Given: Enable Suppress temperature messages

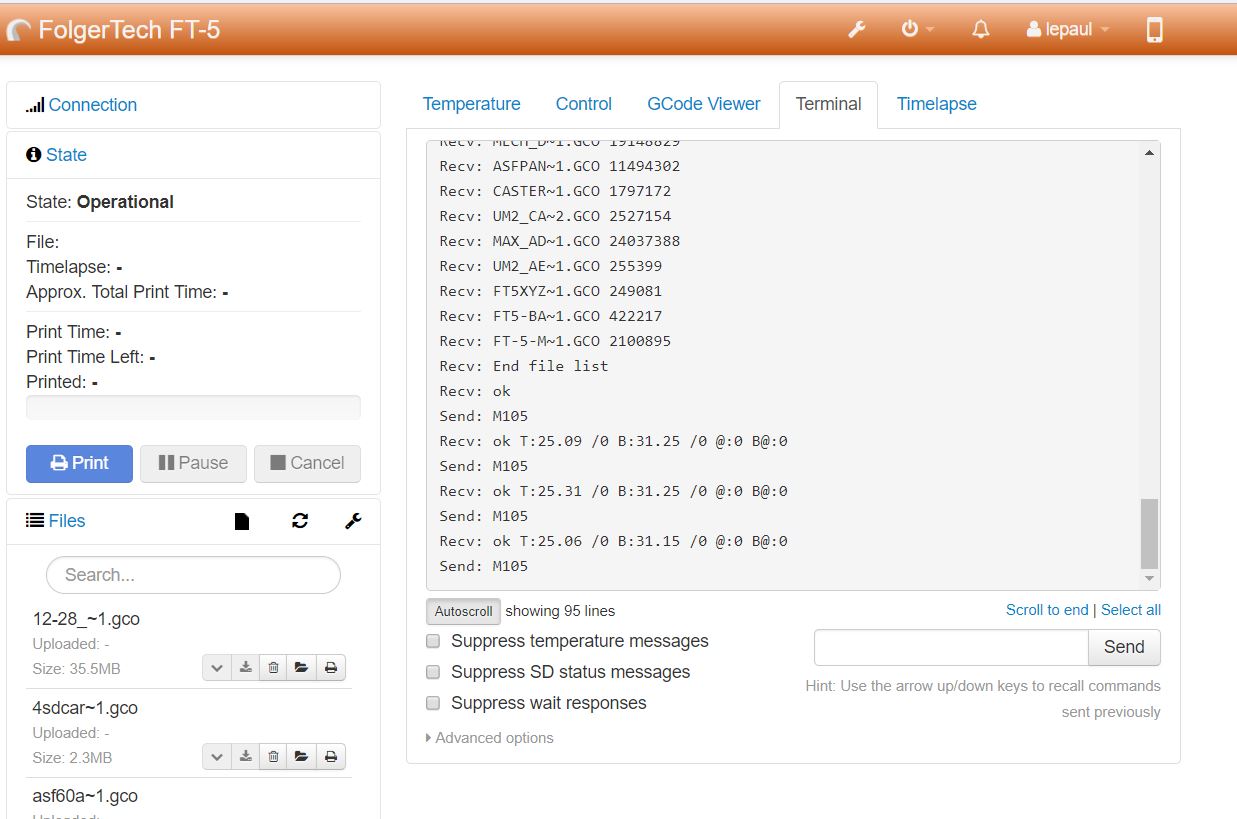Looking at the screenshot, I should [x=433, y=641].
